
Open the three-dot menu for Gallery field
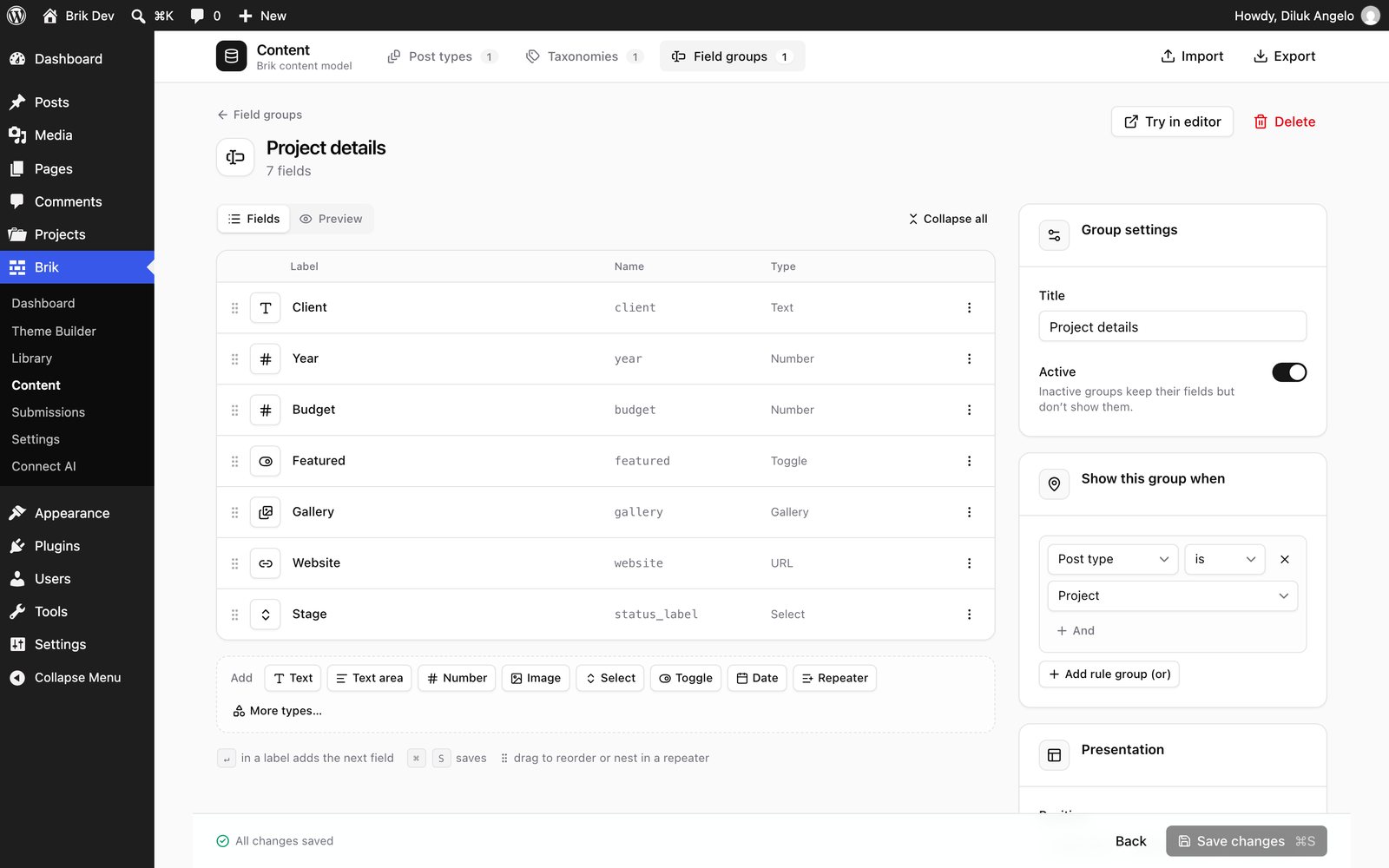969,512
